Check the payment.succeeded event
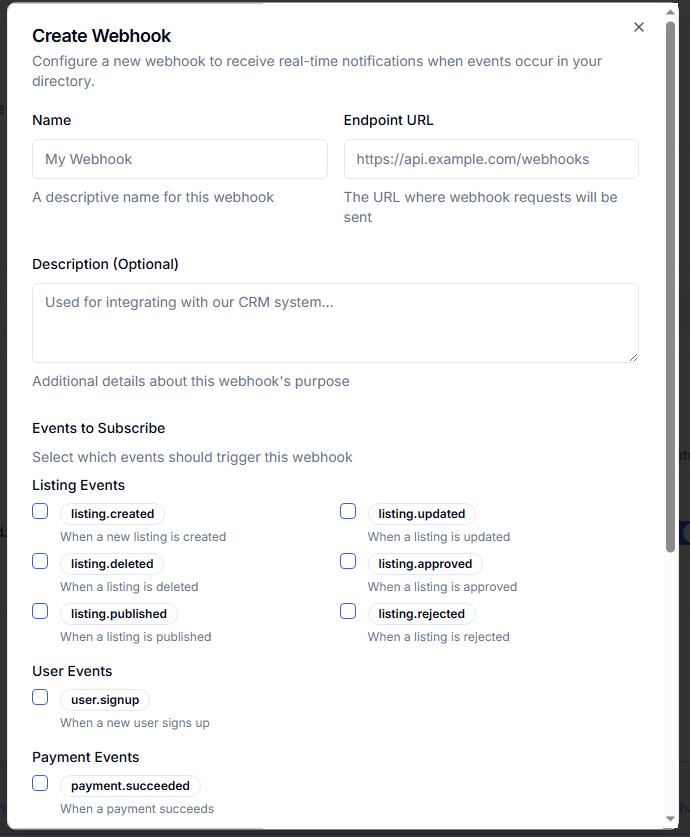The image size is (690, 837). pyautogui.click(x=39, y=783)
